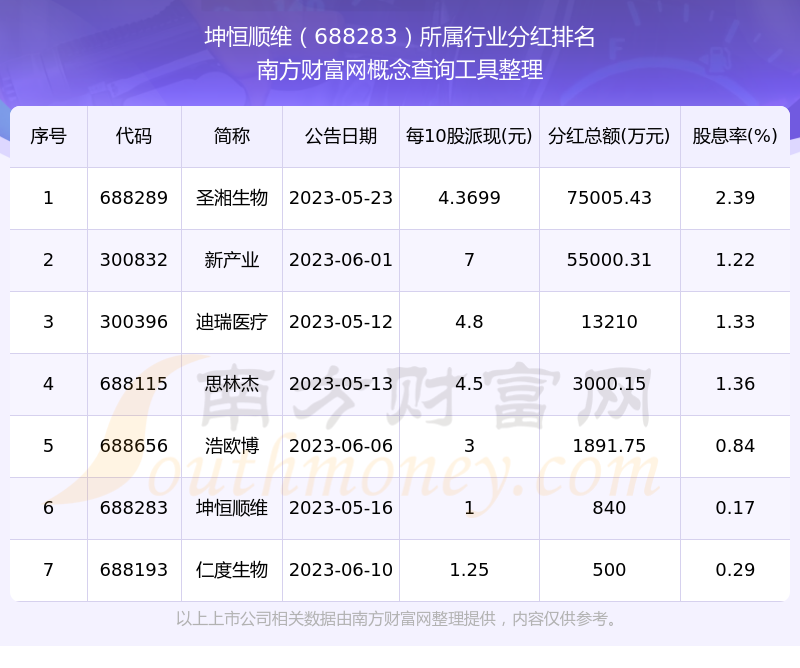
Task: Click the 公告日期 column header
Action: [x=341, y=136]
